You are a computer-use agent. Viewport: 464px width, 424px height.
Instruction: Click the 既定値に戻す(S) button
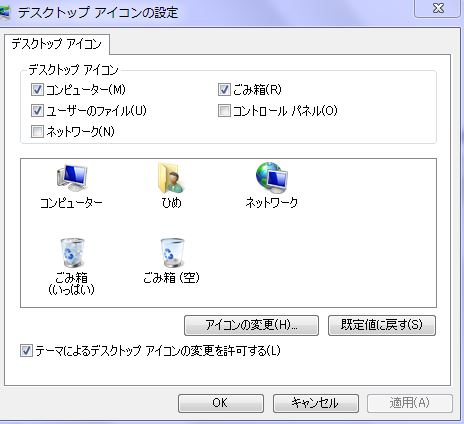[x=382, y=325]
